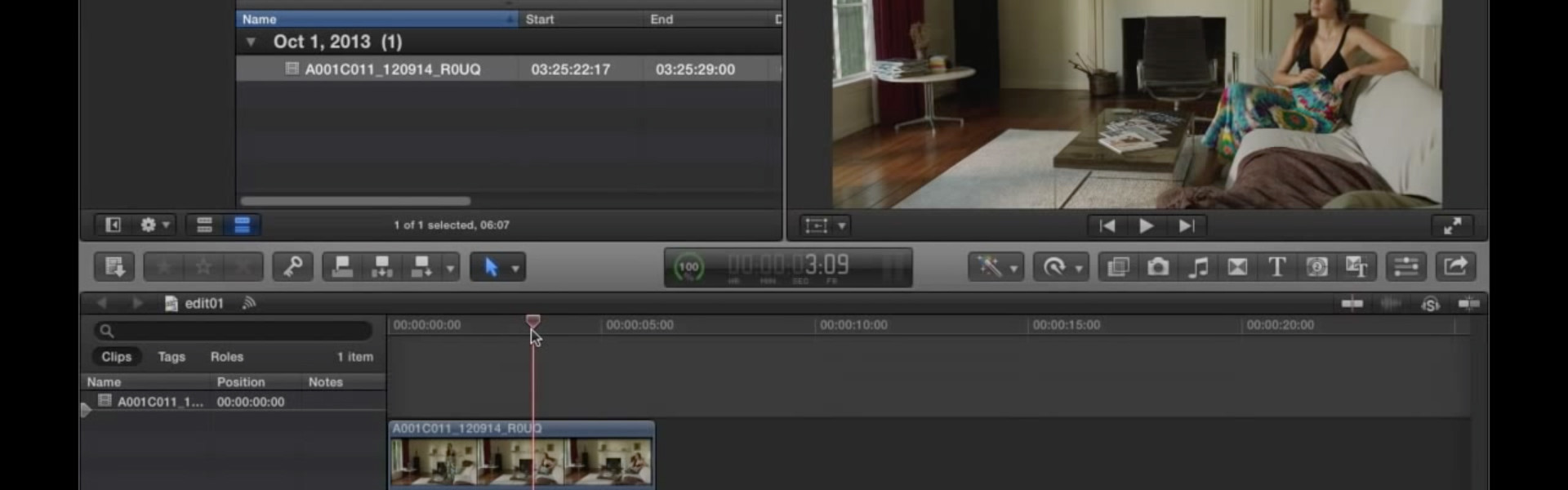The height and width of the screenshot is (490, 1568).
Task: Expand the Retime dropdown arrow
Action: click(x=1079, y=268)
